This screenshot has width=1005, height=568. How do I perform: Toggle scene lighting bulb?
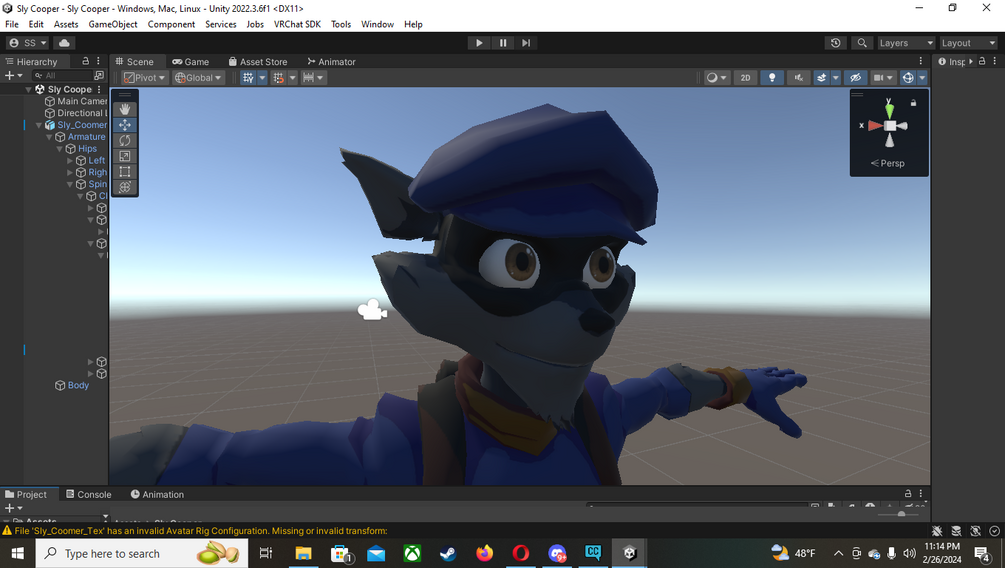click(772, 78)
